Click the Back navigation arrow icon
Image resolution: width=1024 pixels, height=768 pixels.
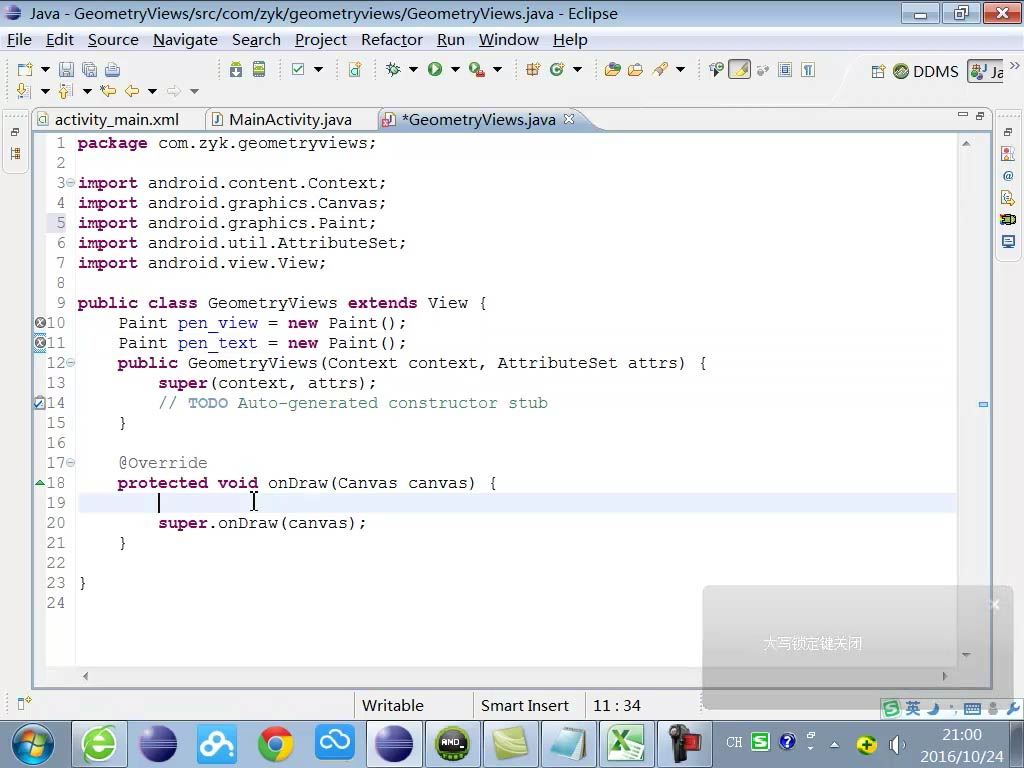coord(132,91)
